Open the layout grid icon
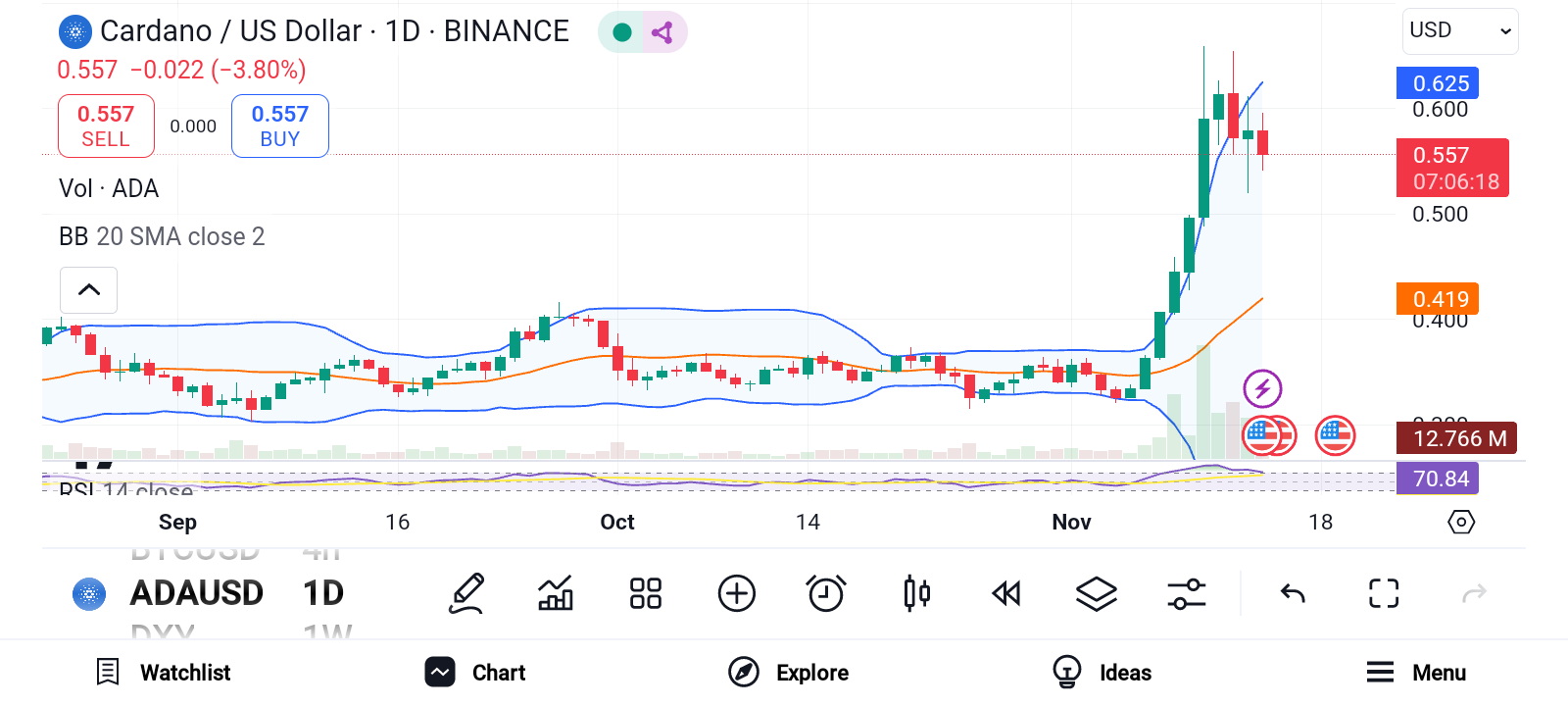This screenshot has height=706, width=1568. click(646, 593)
